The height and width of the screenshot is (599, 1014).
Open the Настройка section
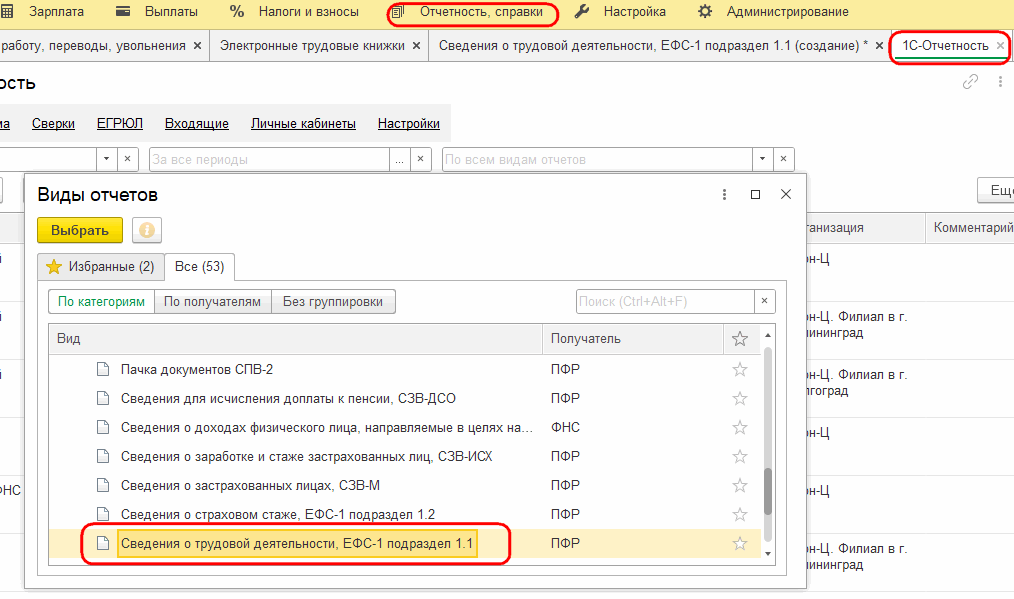coord(620,12)
